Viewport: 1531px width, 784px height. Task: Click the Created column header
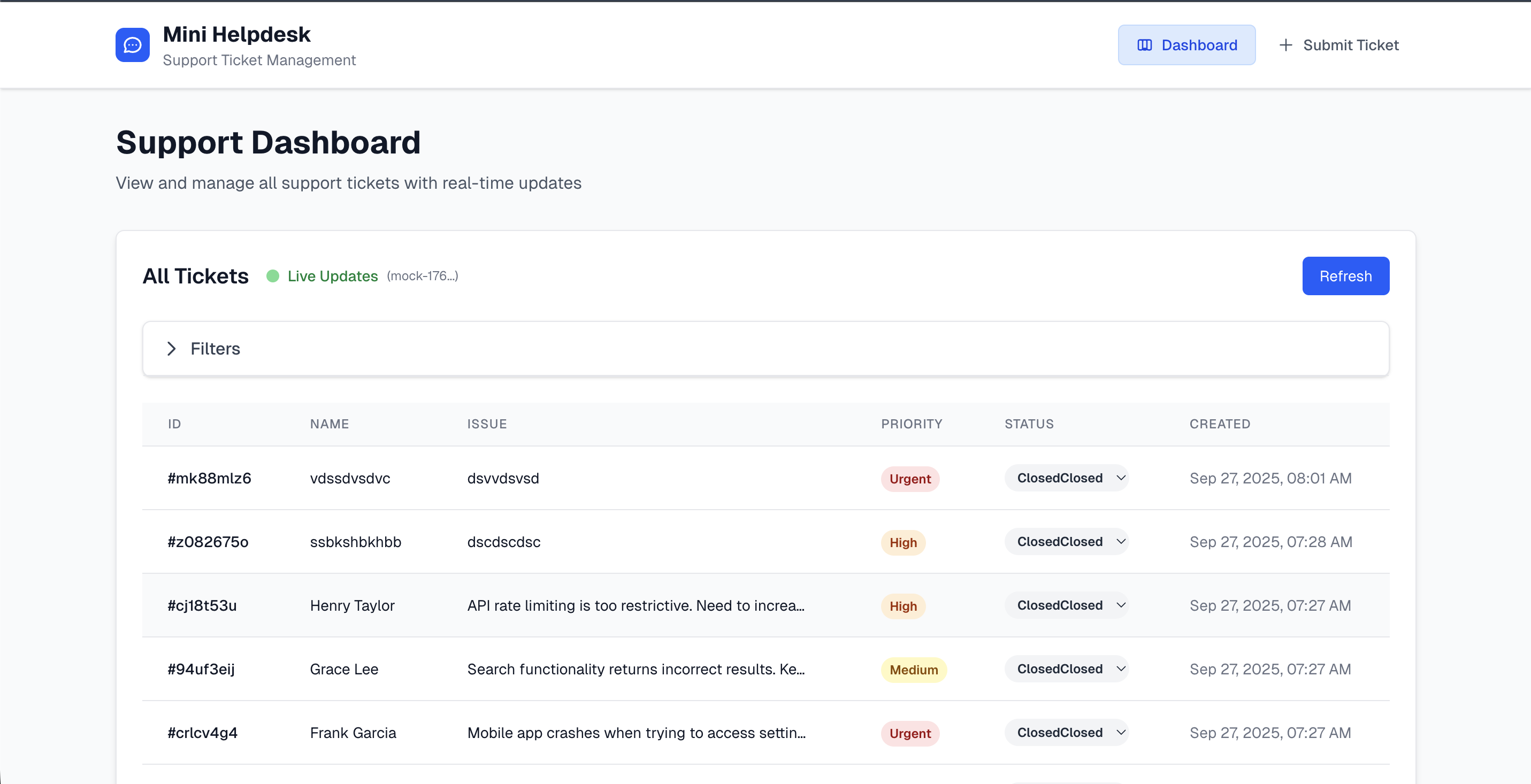(1220, 424)
